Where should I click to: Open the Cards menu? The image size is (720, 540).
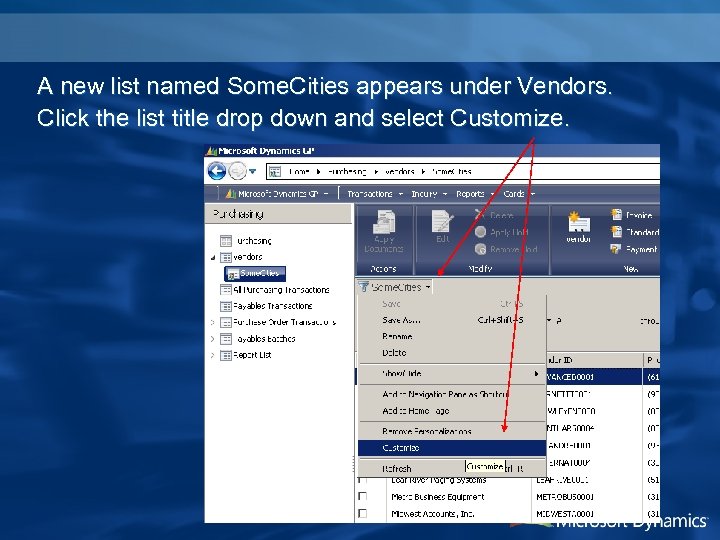point(518,194)
